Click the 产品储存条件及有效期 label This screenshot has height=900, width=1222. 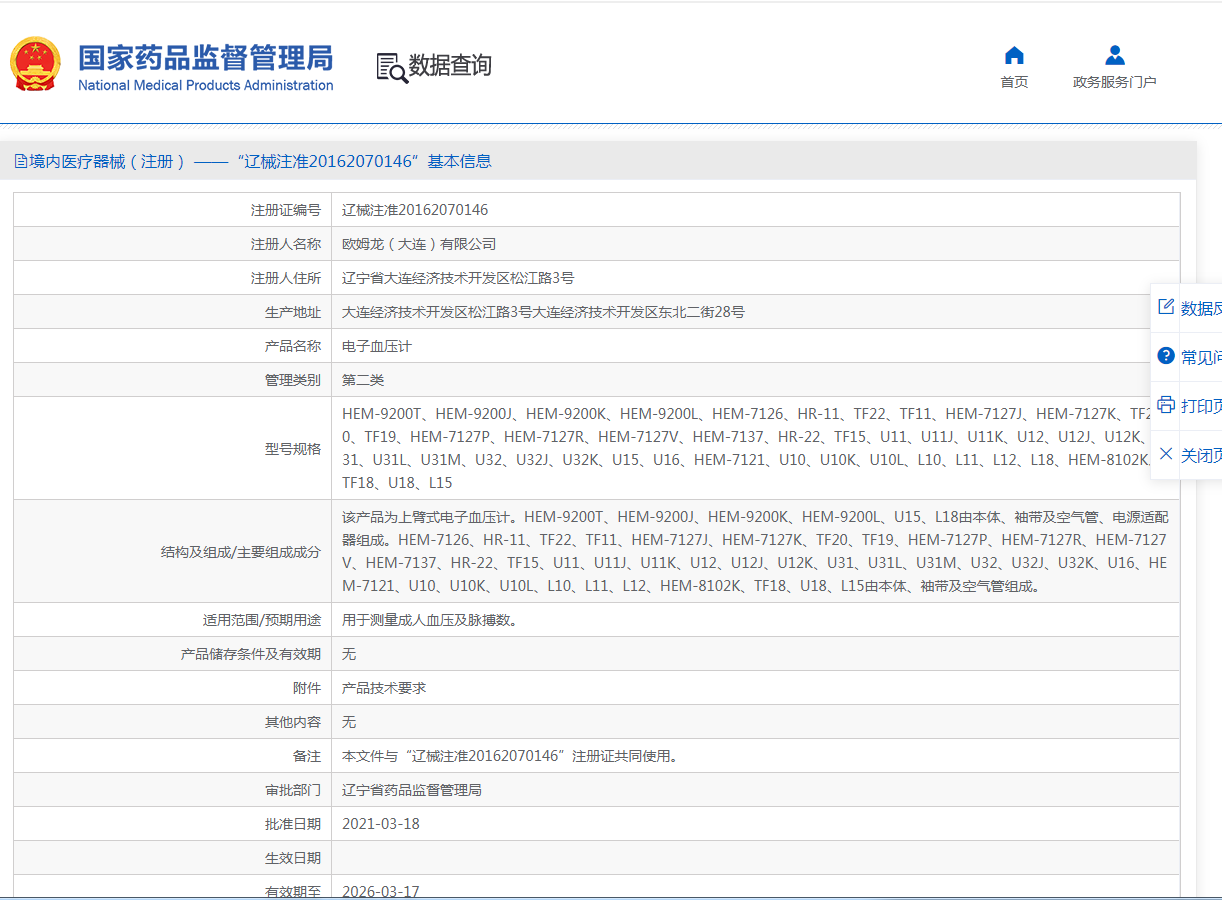[x=251, y=654]
